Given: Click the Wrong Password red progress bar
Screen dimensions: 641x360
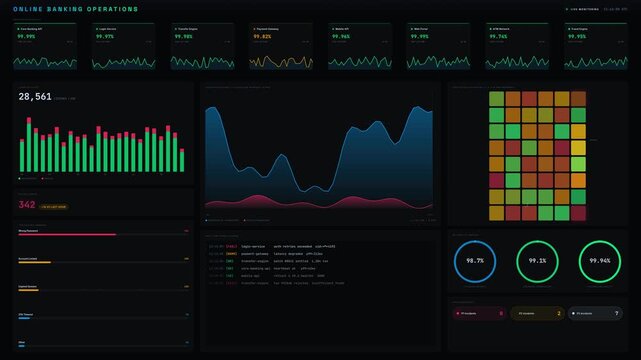Looking at the screenshot, I should point(67,235).
